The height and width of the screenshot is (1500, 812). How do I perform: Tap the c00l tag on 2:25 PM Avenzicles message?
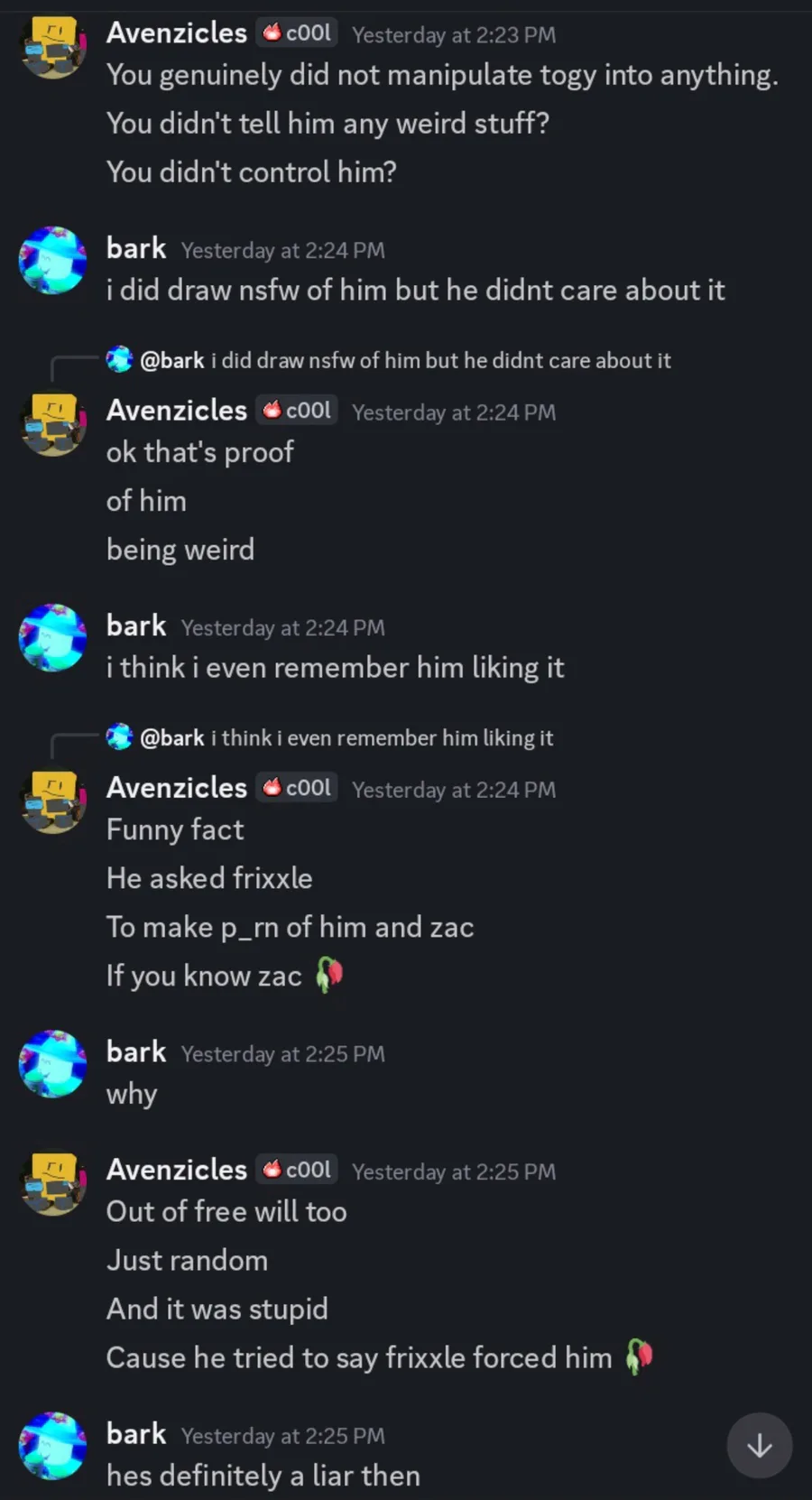pos(297,1169)
